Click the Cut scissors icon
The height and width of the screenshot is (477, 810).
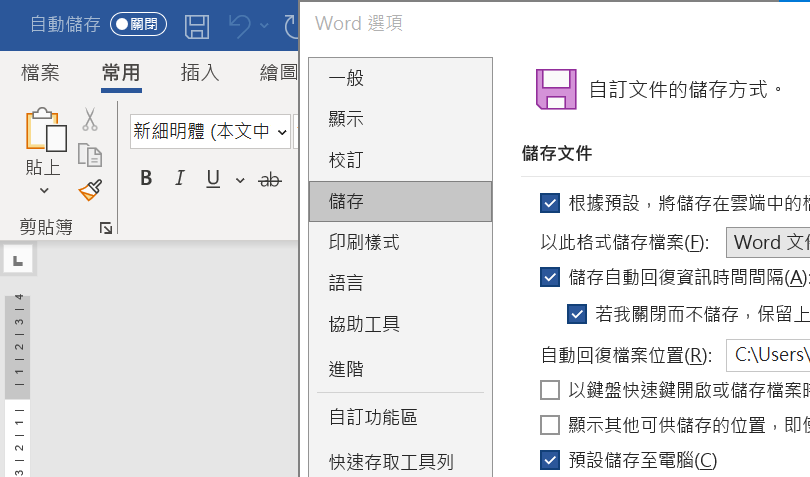pyautogui.click(x=90, y=120)
